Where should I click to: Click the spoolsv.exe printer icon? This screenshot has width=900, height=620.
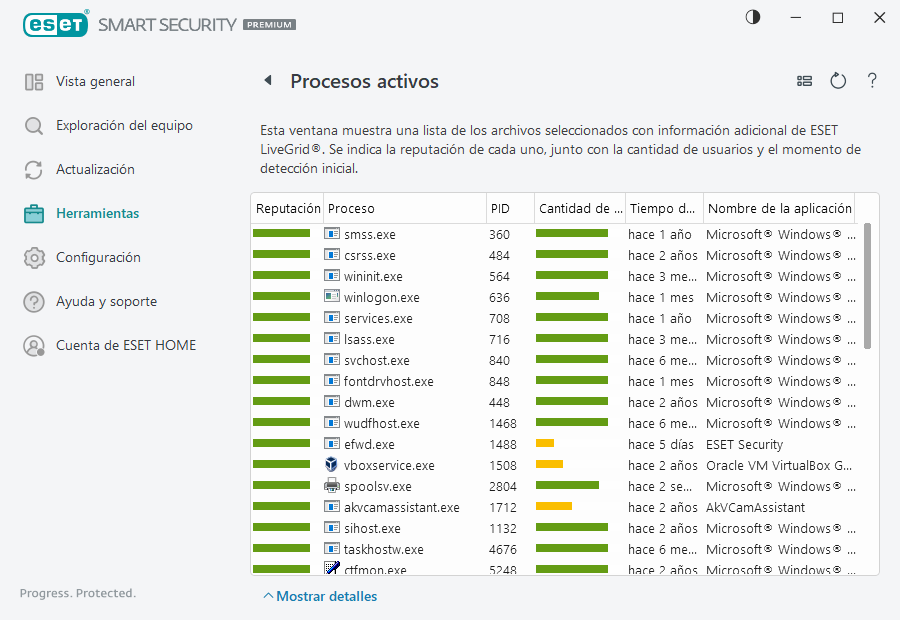(332, 486)
